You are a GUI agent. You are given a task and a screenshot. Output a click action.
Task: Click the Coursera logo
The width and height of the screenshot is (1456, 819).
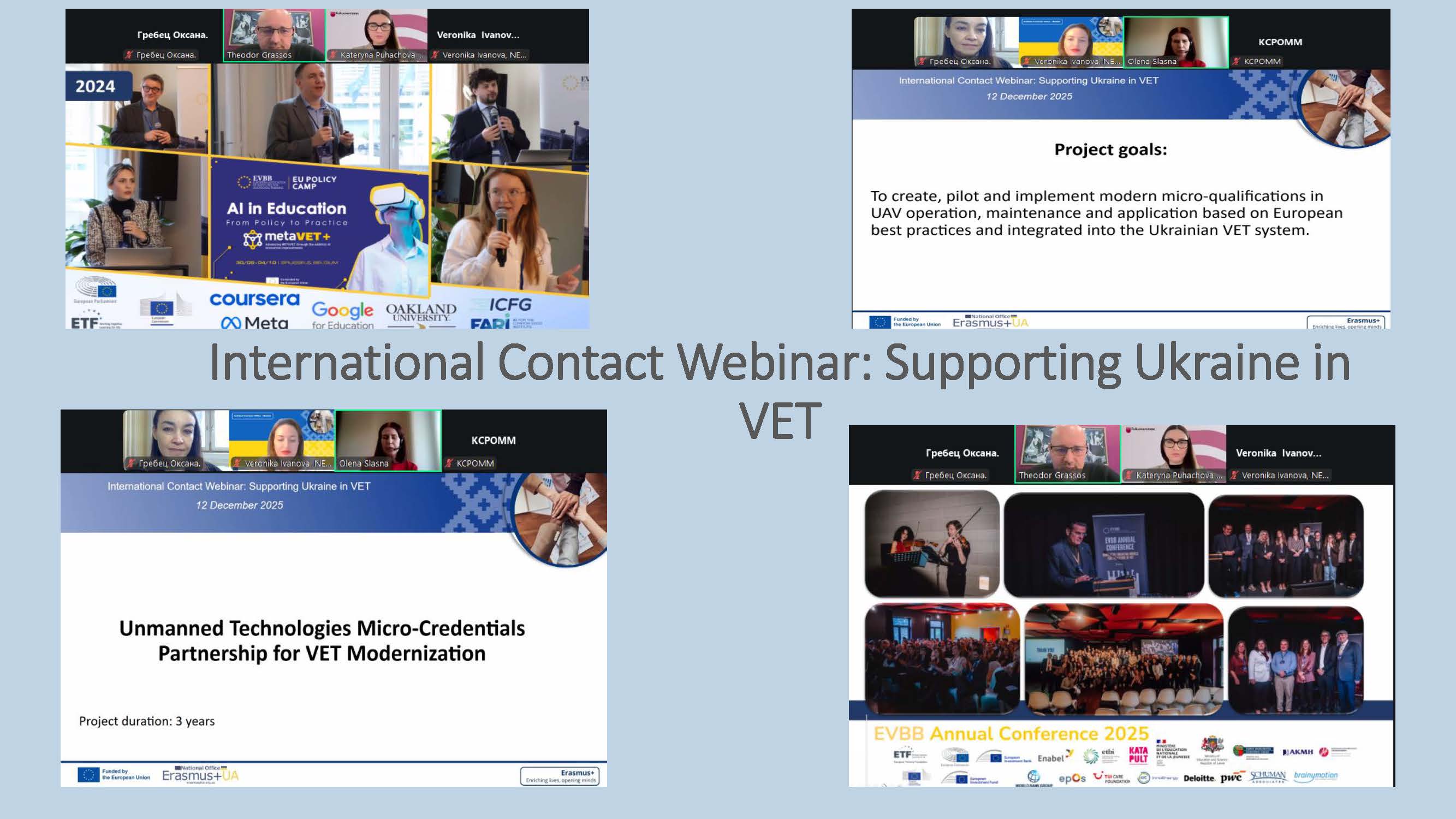coord(253,300)
